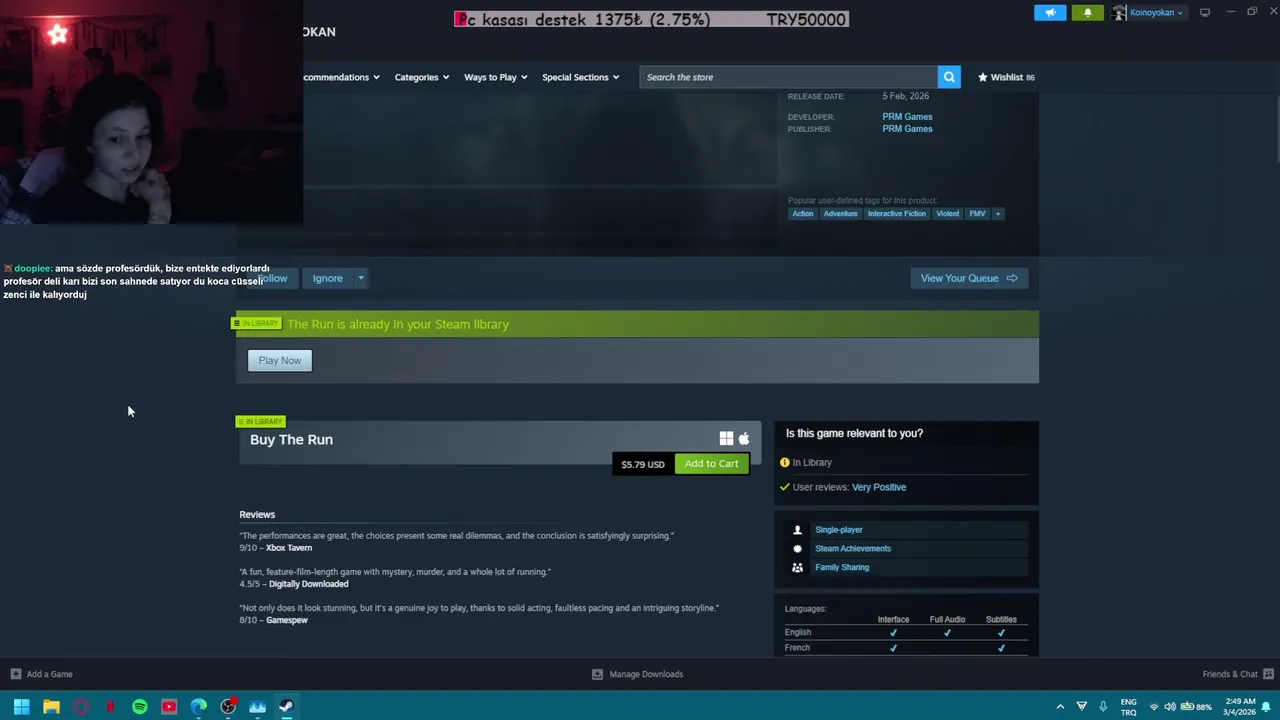Image resolution: width=1280 pixels, height=720 pixels.
Task: Open the PRM Games publisher link
Action: click(907, 129)
